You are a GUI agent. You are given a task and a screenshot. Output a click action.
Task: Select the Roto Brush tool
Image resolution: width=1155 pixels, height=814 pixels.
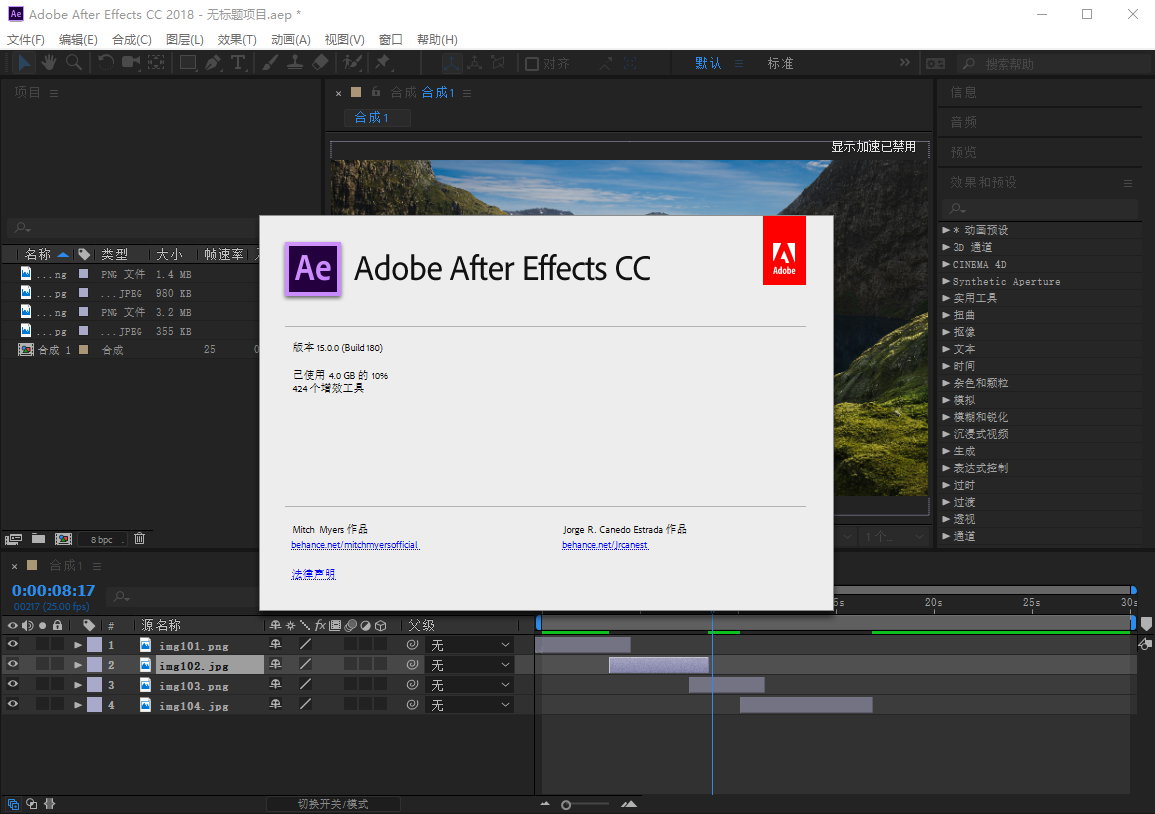[352, 63]
